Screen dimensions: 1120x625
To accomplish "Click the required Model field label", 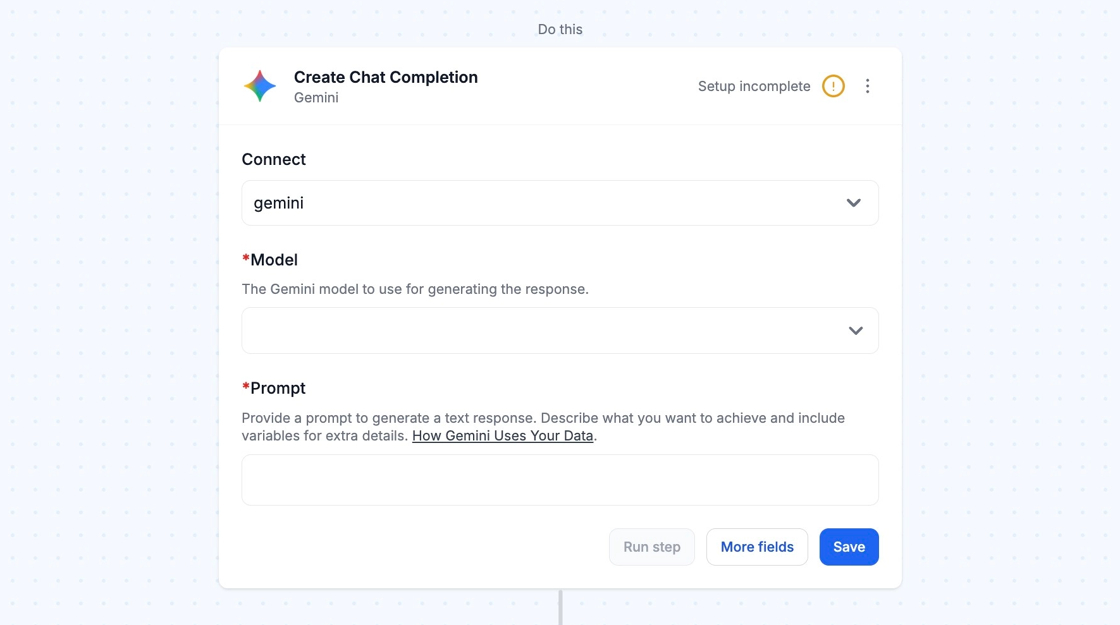I will tap(273, 260).
